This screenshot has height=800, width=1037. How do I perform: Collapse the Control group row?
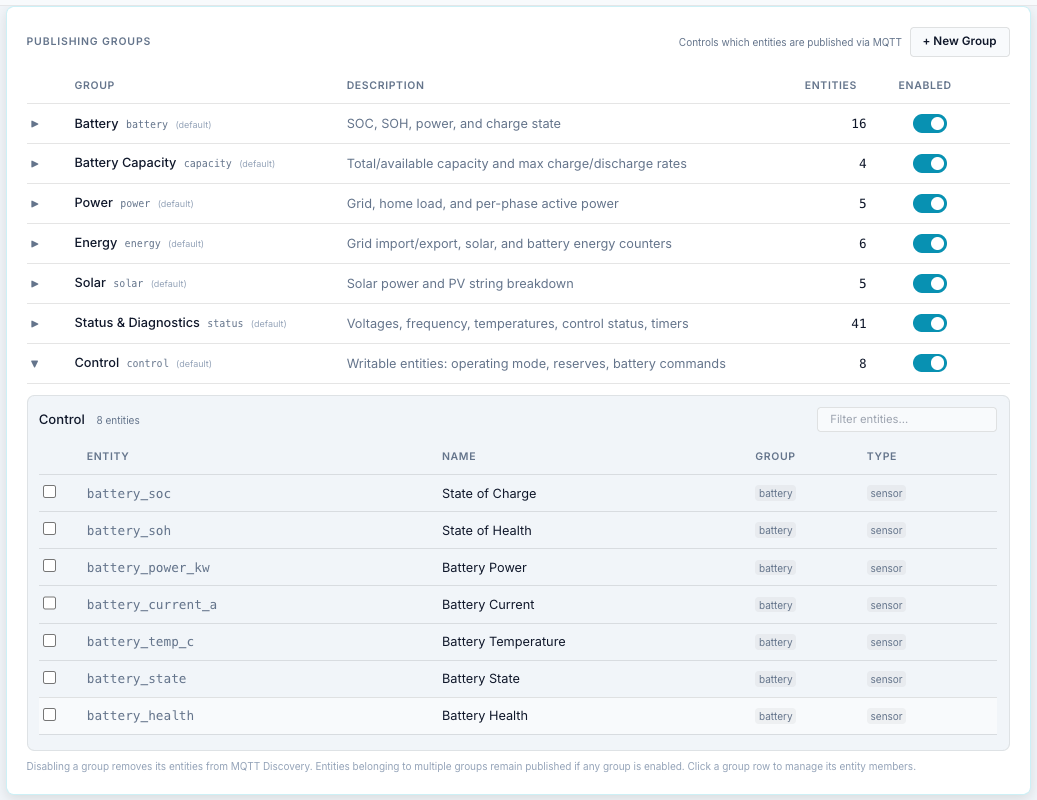pos(35,364)
